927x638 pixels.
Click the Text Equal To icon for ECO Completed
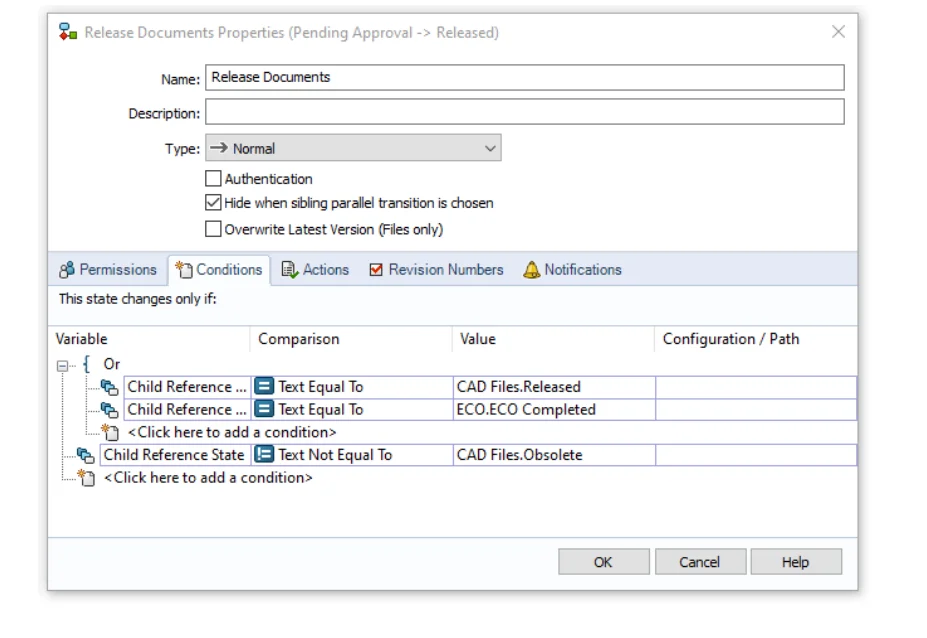(x=265, y=409)
